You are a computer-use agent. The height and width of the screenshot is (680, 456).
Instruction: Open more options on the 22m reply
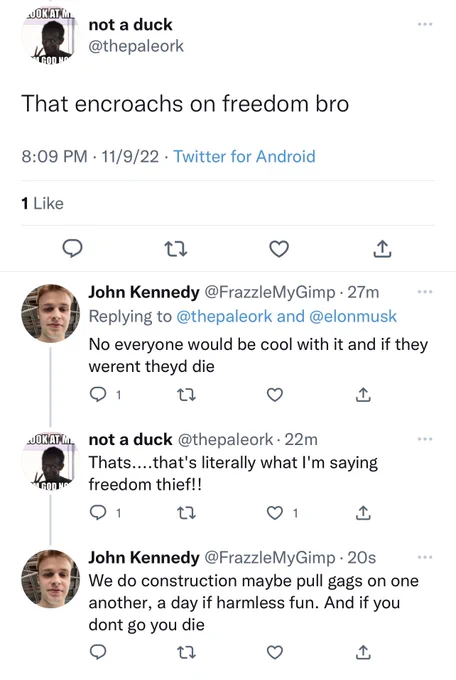point(425,439)
